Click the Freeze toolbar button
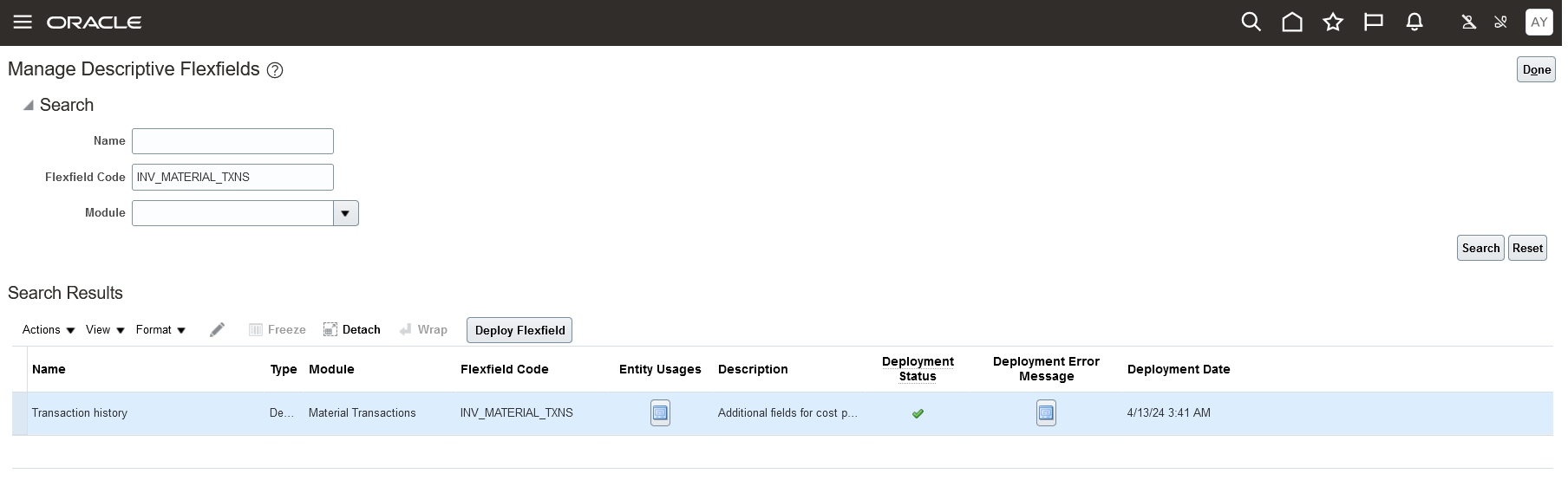This screenshot has width=1568, height=480. pos(278,330)
